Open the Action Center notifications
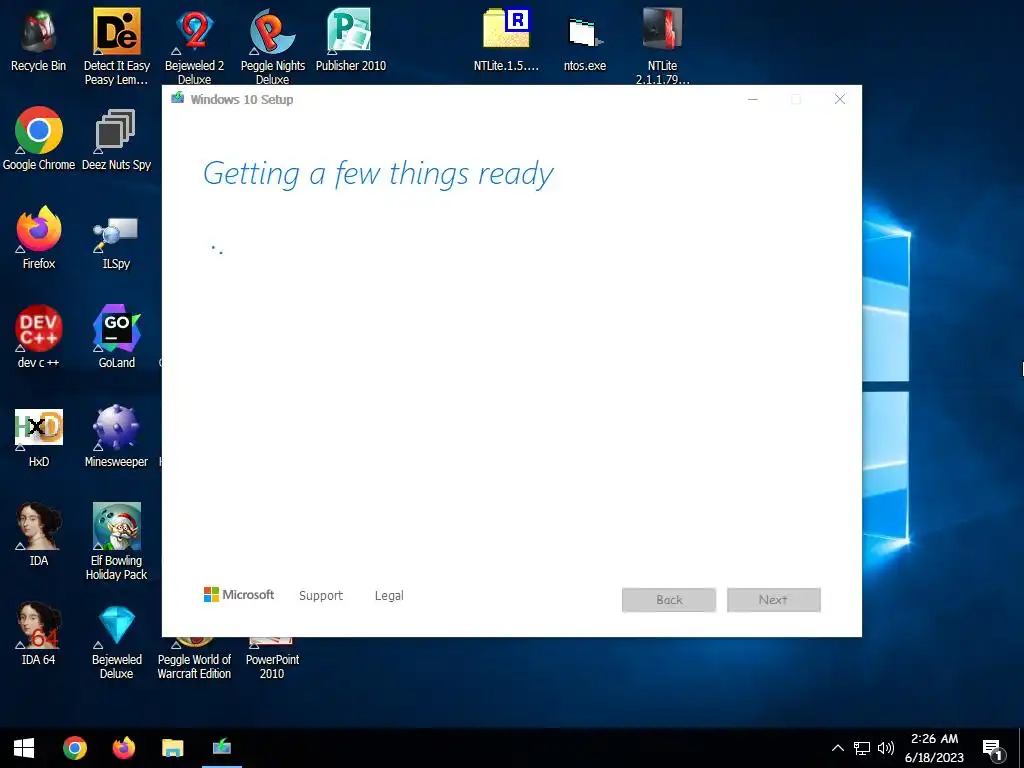The height and width of the screenshot is (768, 1024). 992,748
